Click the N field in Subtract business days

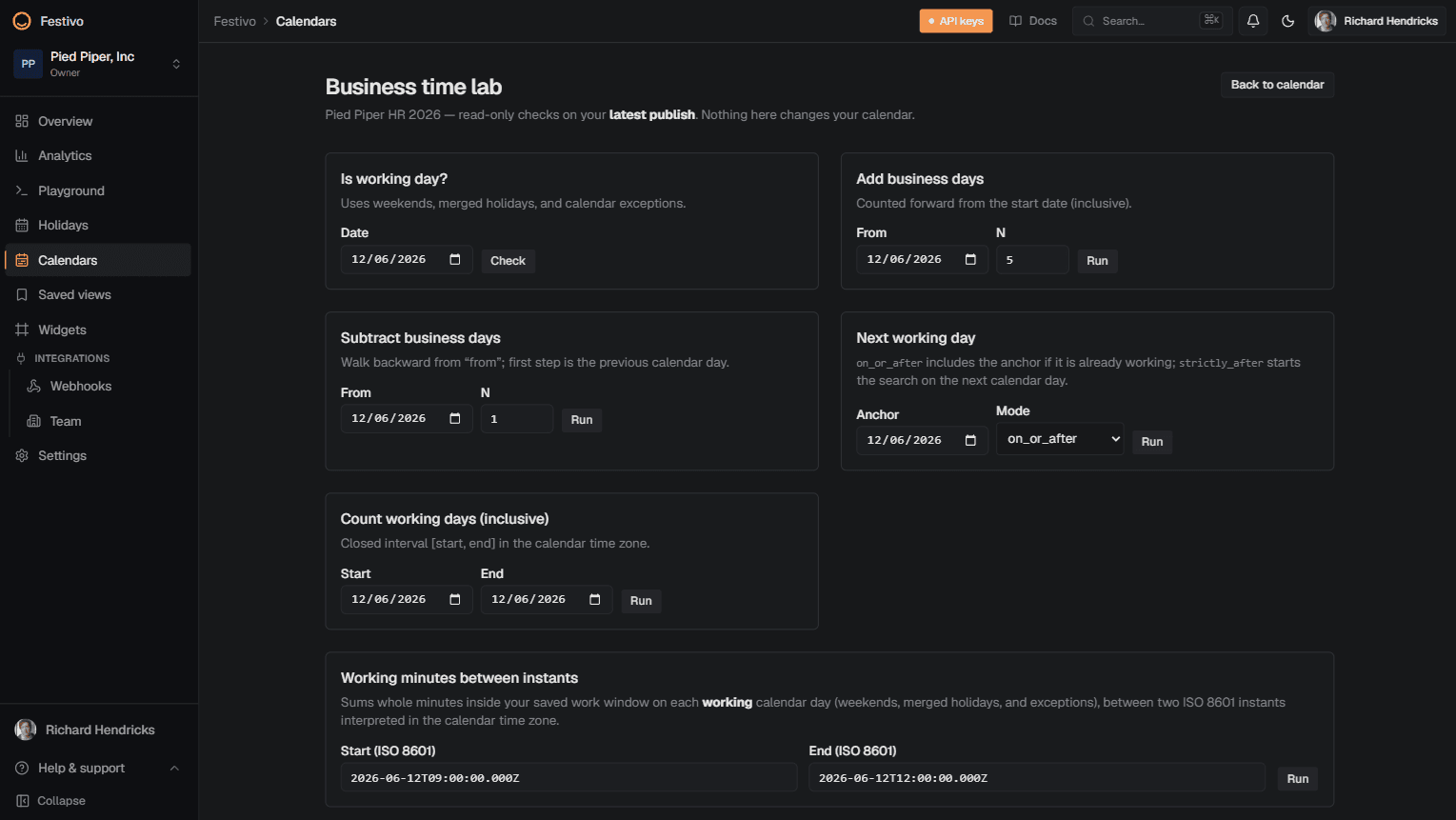tap(517, 418)
